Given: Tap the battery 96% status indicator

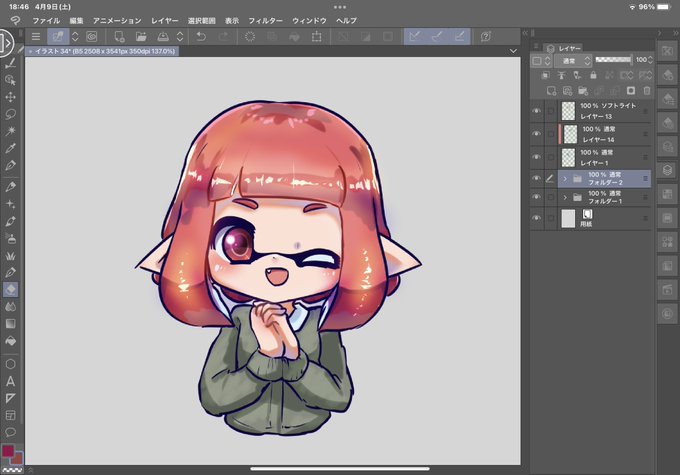Looking at the screenshot, I should pos(655,7).
